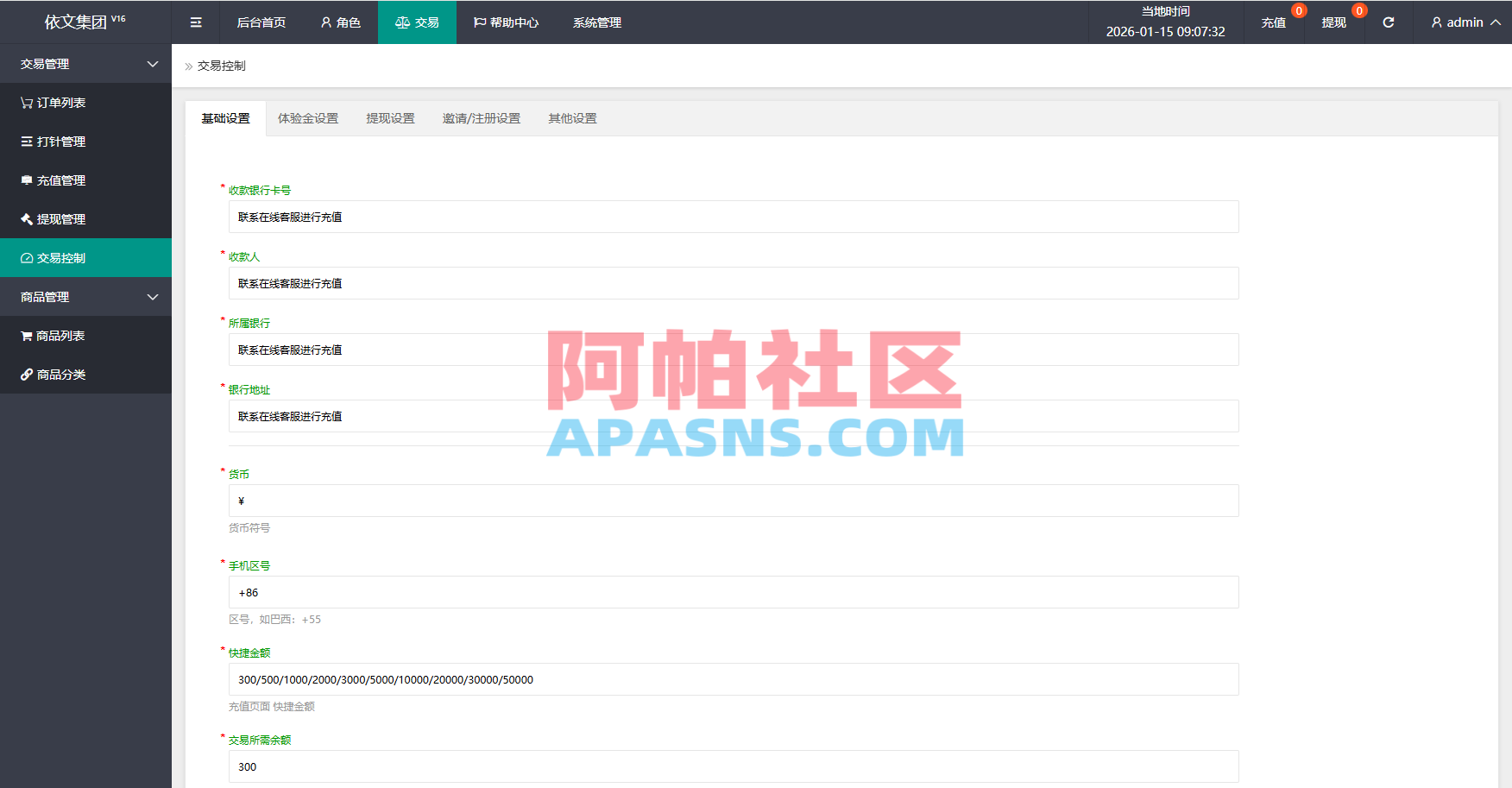Image resolution: width=1512 pixels, height=788 pixels.
Task: Click the gauge icon beside 交易控制
Action: 27,258
